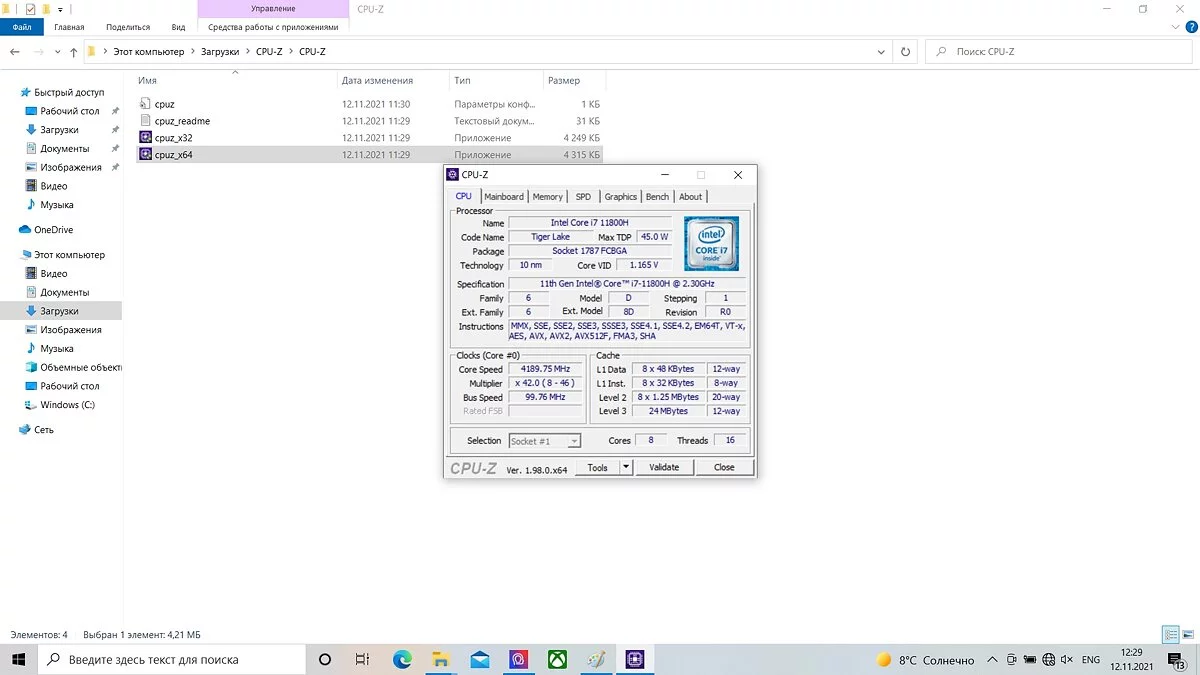Launch the Xbox app from taskbar
1200x675 pixels.
click(557, 660)
